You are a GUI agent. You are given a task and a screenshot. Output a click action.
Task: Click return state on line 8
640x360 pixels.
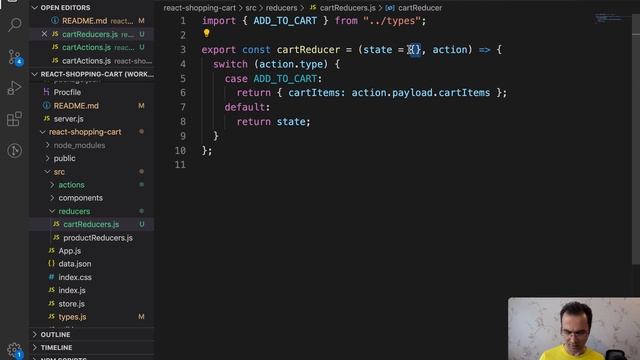[x=273, y=122]
